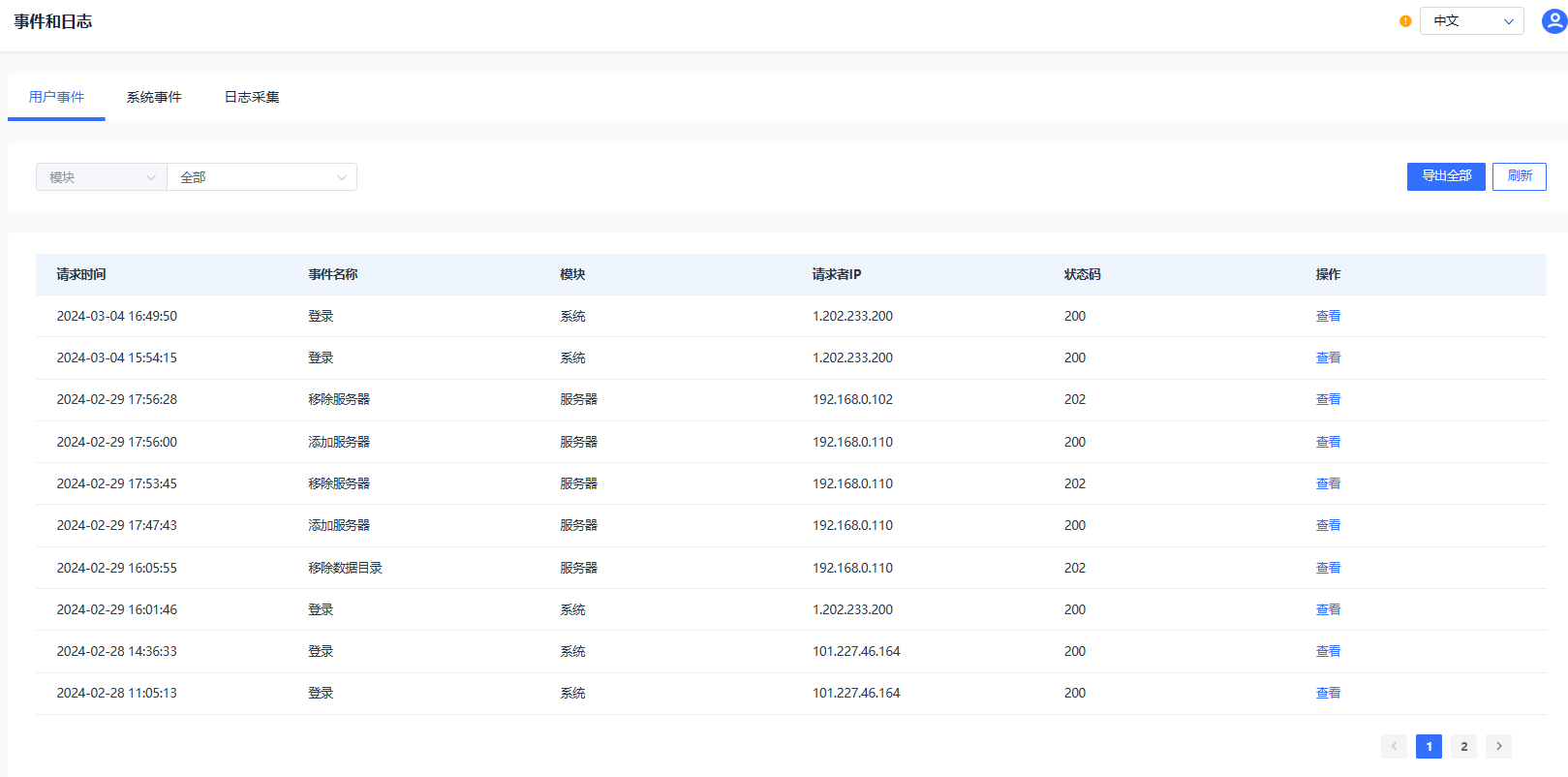
Task: View details of the 2024-02-29 16:05:55 event
Action: (x=1328, y=568)
